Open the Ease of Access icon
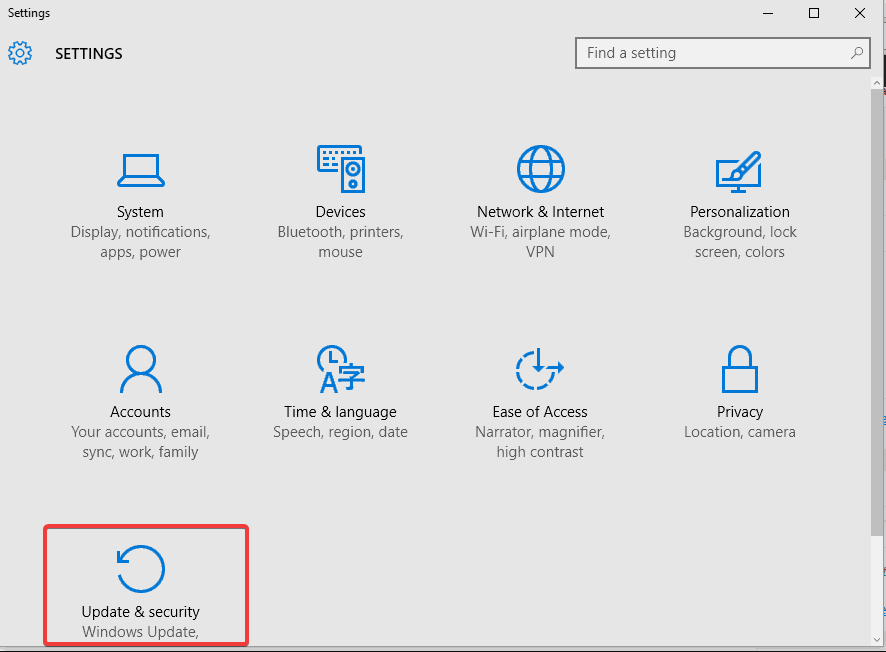 (x=540, y=368)
